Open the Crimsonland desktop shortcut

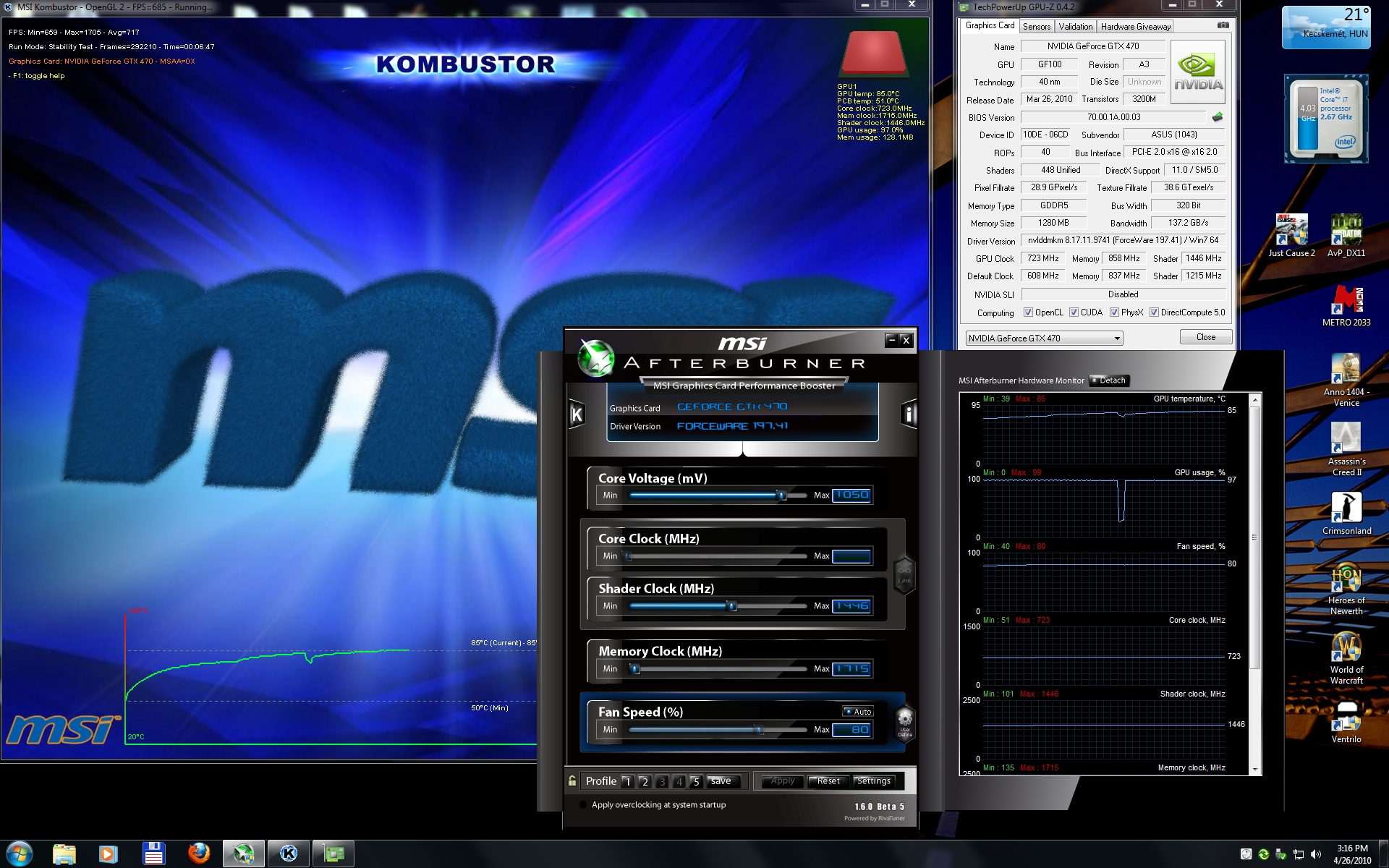coord(1346,514)
